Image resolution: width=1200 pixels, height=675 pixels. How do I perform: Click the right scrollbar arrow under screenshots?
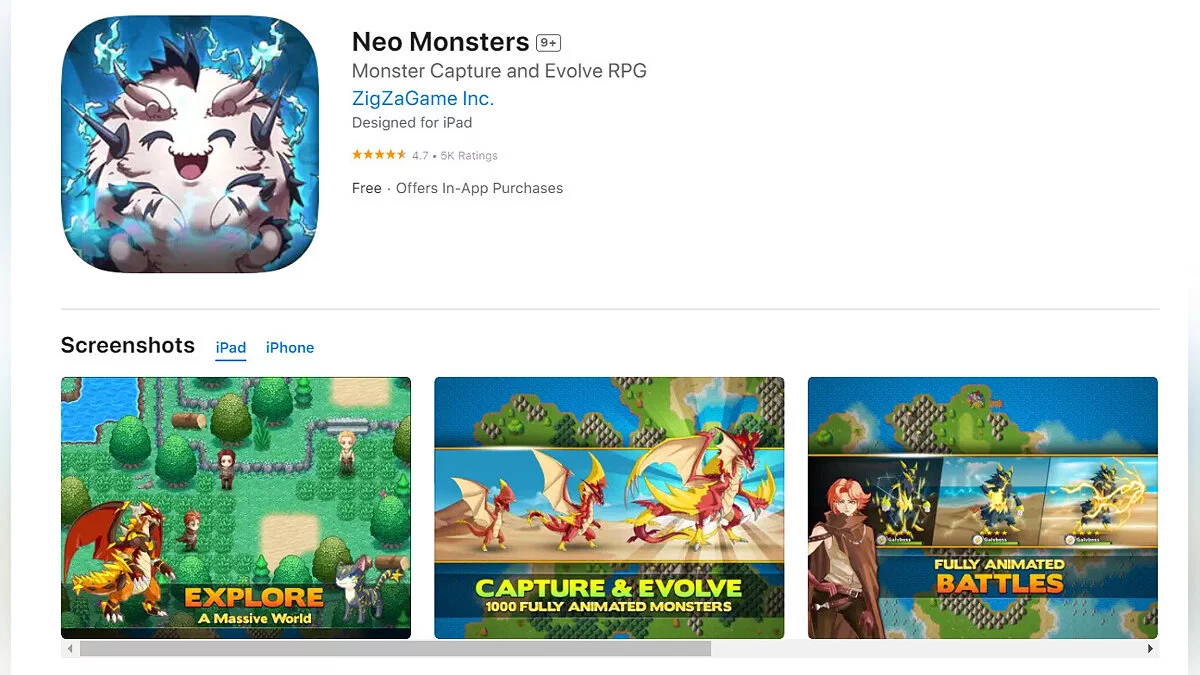coord(1151,649)
